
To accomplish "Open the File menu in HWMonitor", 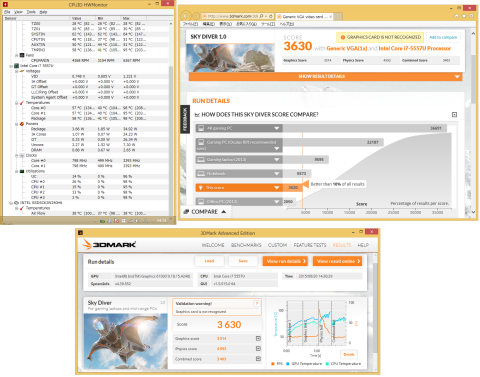I will tap(7, 12).
